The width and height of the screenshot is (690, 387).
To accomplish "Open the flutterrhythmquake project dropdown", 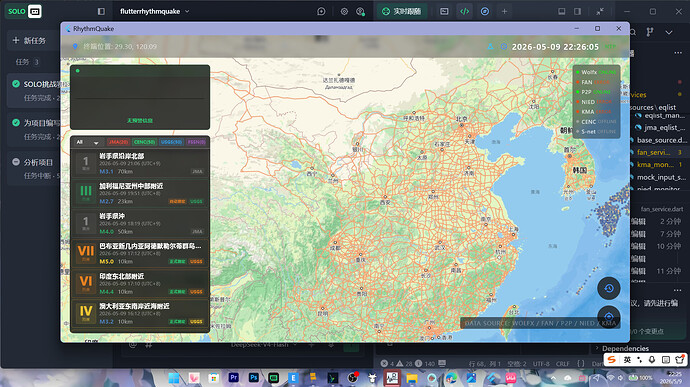I will pos(155,11).
